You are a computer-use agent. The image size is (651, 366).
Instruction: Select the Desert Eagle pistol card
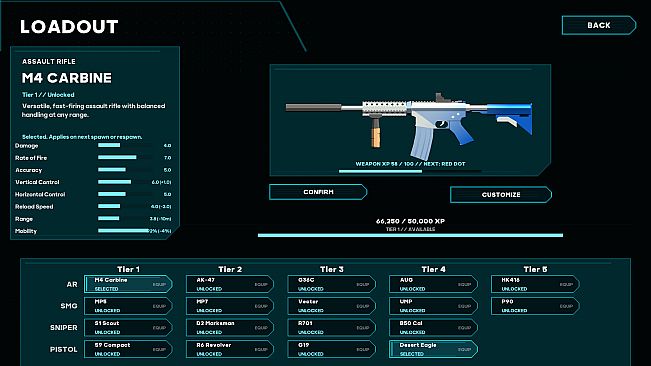tap(433, 349)
